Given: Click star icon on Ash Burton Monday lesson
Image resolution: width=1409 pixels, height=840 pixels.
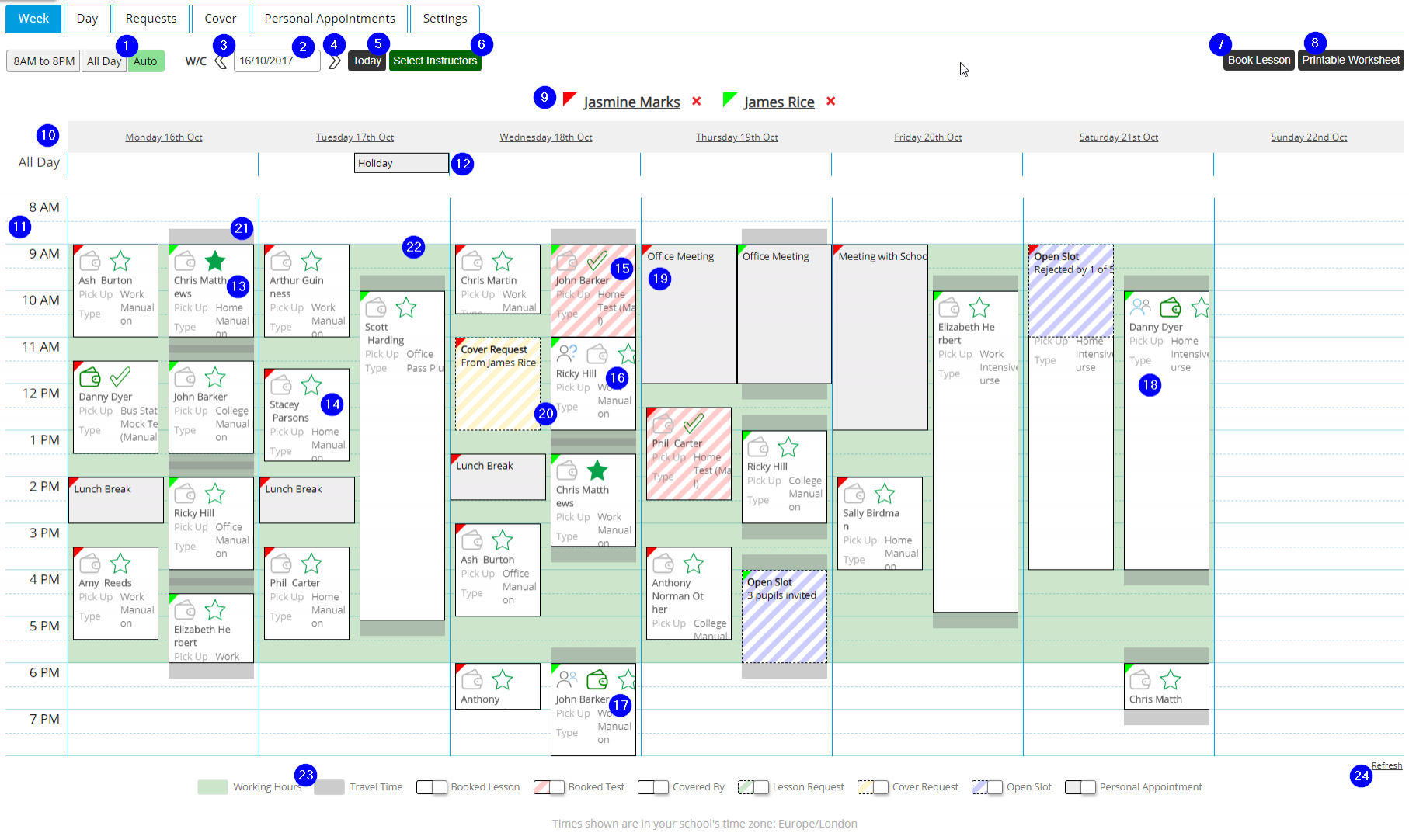Looking at the screenshot, I should [120, 261].
